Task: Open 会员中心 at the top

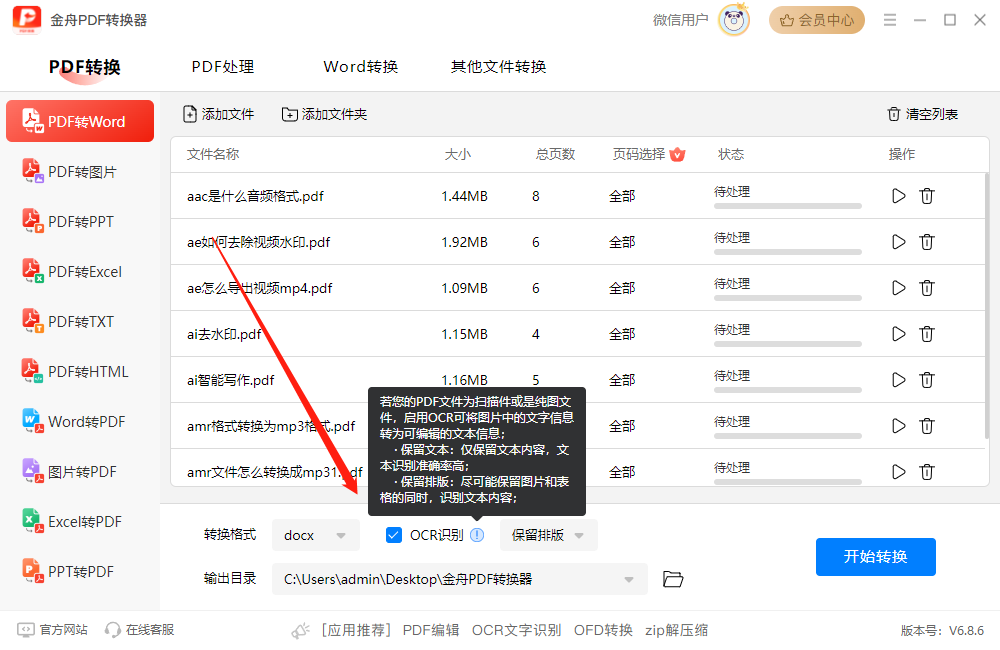Action: 816,19
